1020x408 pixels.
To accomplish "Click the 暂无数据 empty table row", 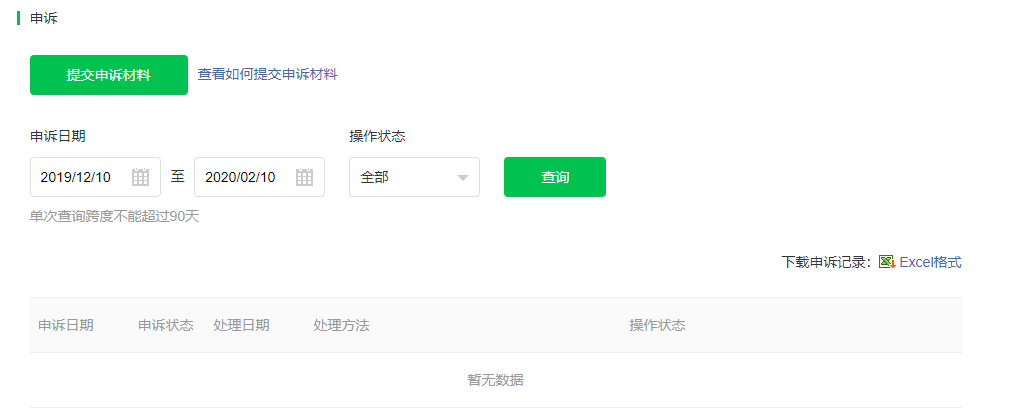I will tap(496, 380).
